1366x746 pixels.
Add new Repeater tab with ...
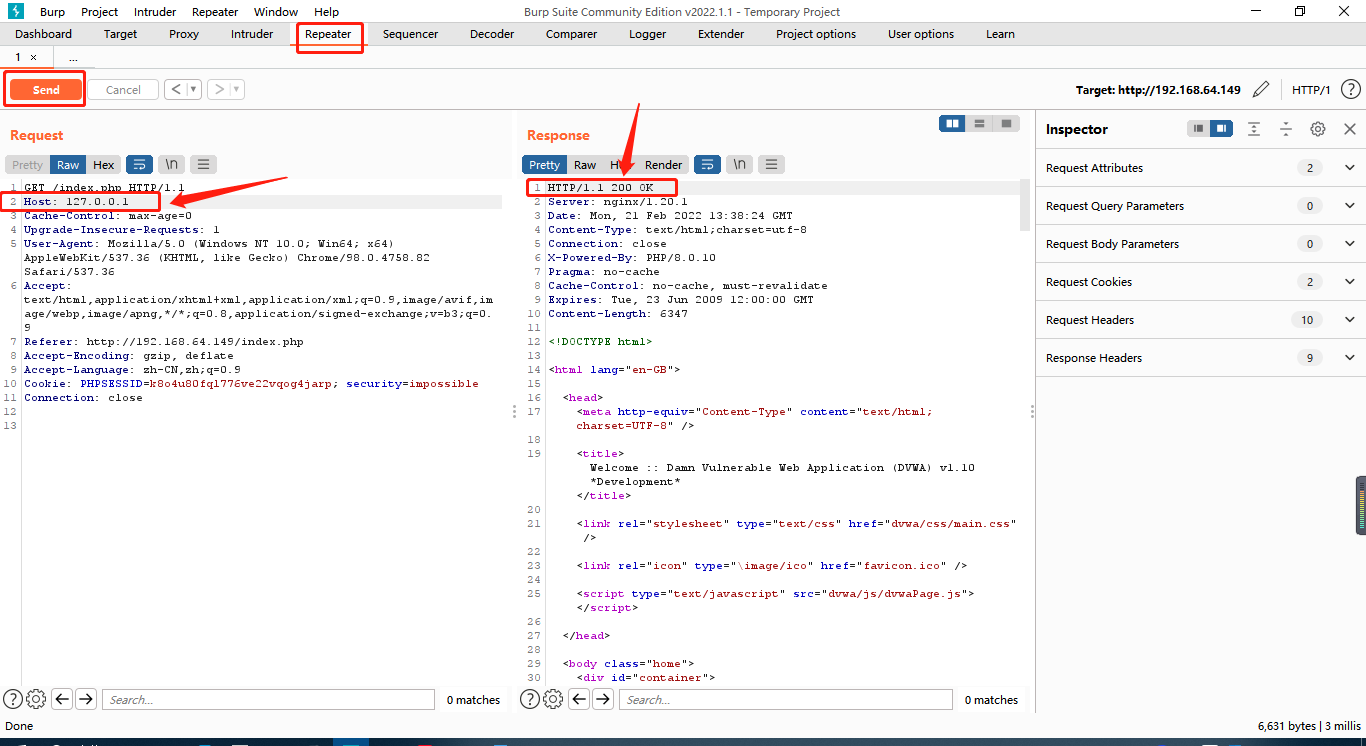click(x=73, y=58)
